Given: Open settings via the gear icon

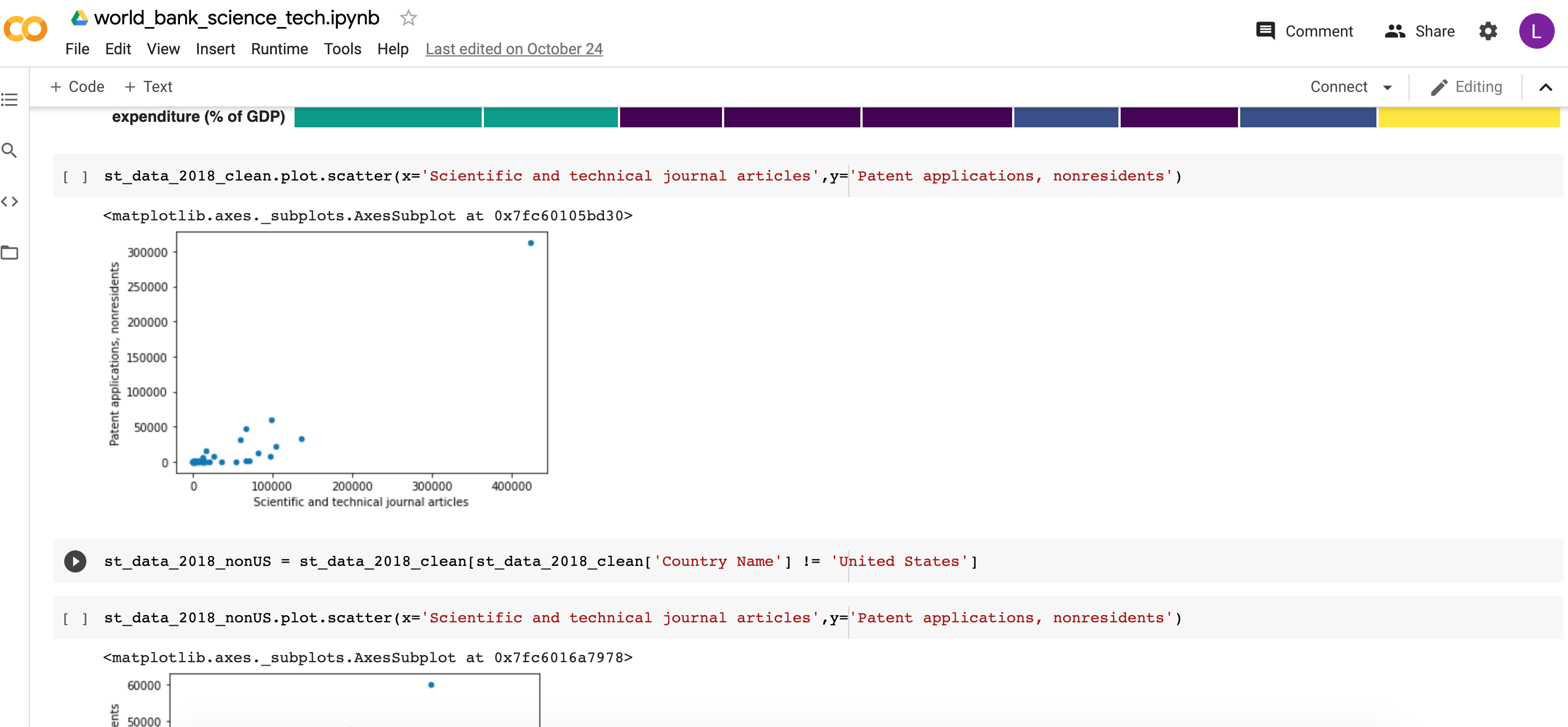Looking at the screenshot, I should tap(1487, 31).
